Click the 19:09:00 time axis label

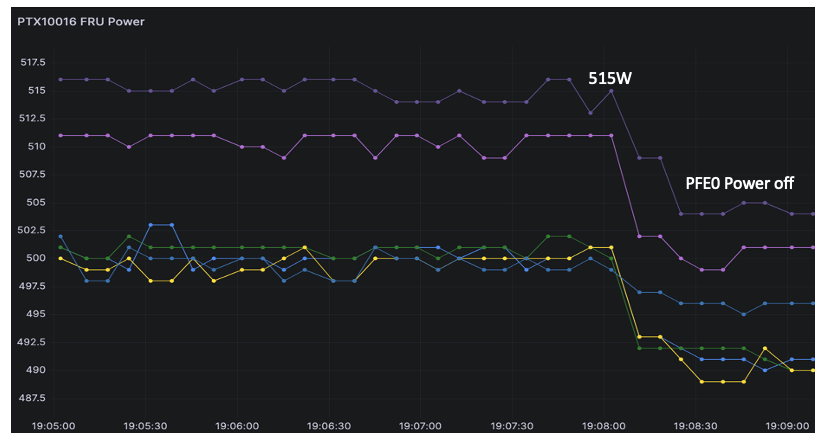(787, 426)
